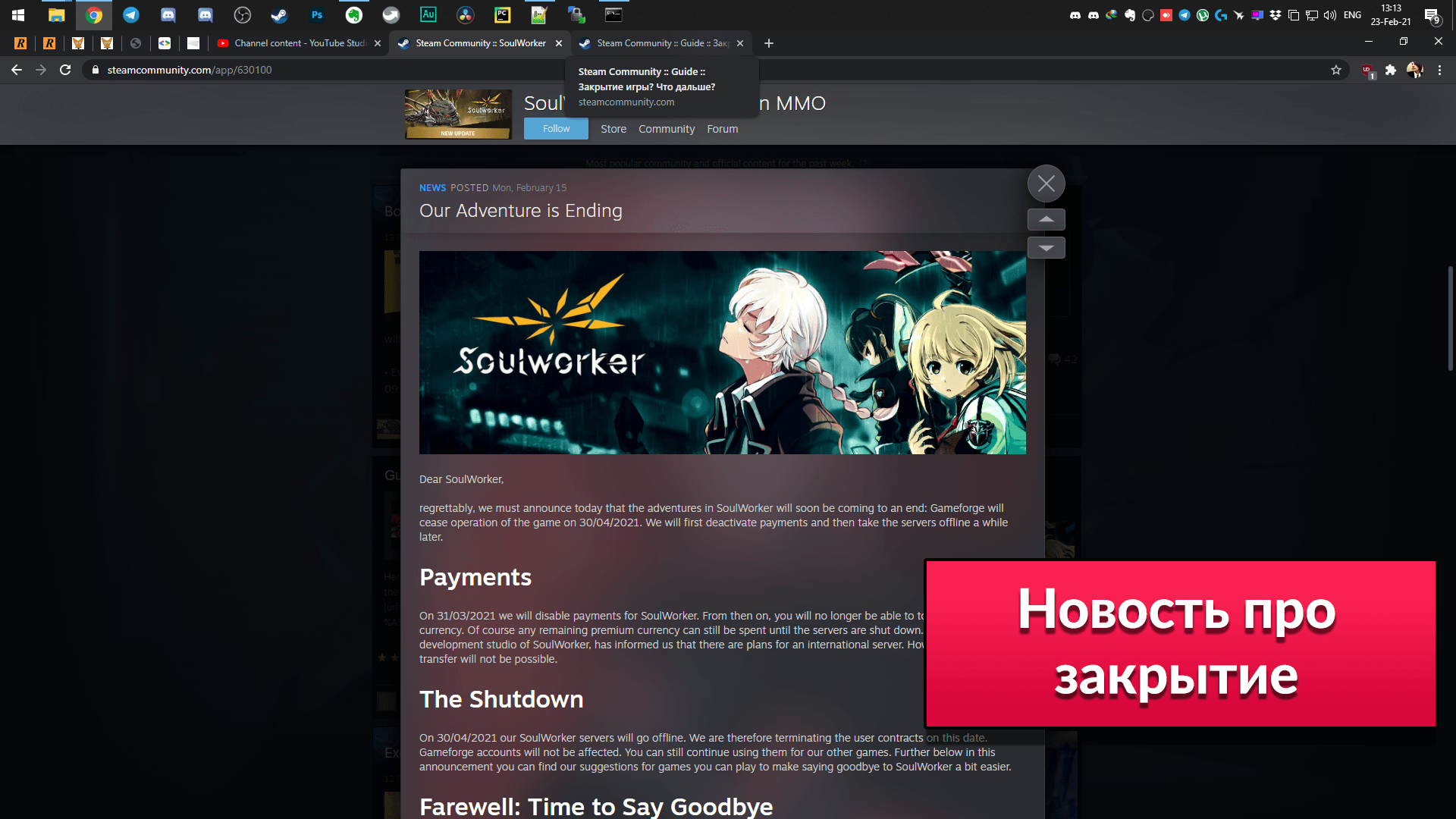Click the "Our Adventure is Ending" headline
The height and width of the screenshot is (819, 1456).
pyautogui.click(x=521, y=211)
